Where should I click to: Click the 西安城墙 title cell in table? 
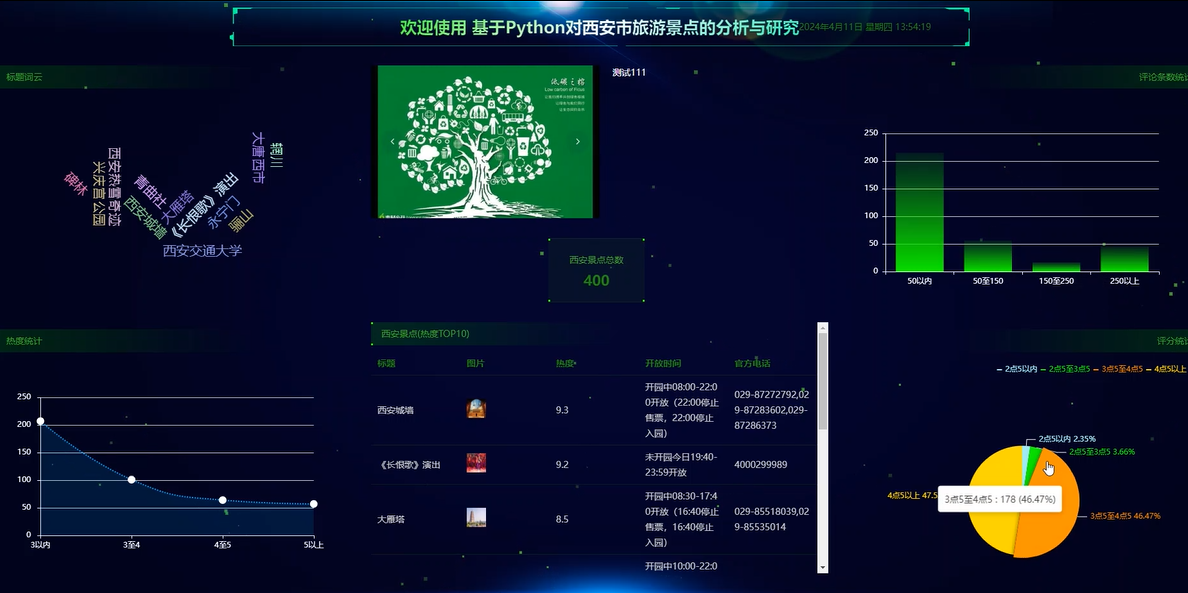[x=395, y=410]
